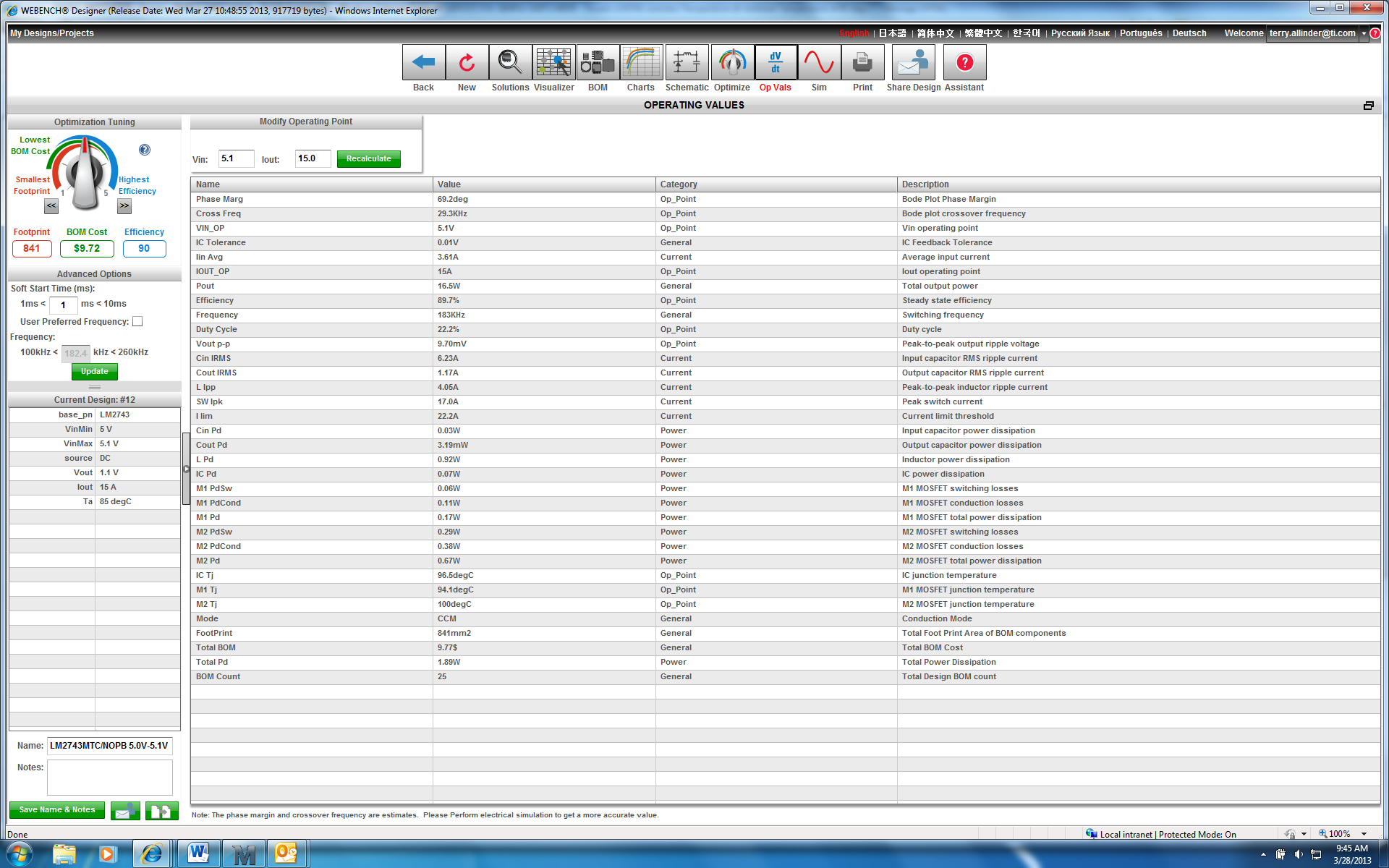Open the BOM components icon

tap(598, 63)
